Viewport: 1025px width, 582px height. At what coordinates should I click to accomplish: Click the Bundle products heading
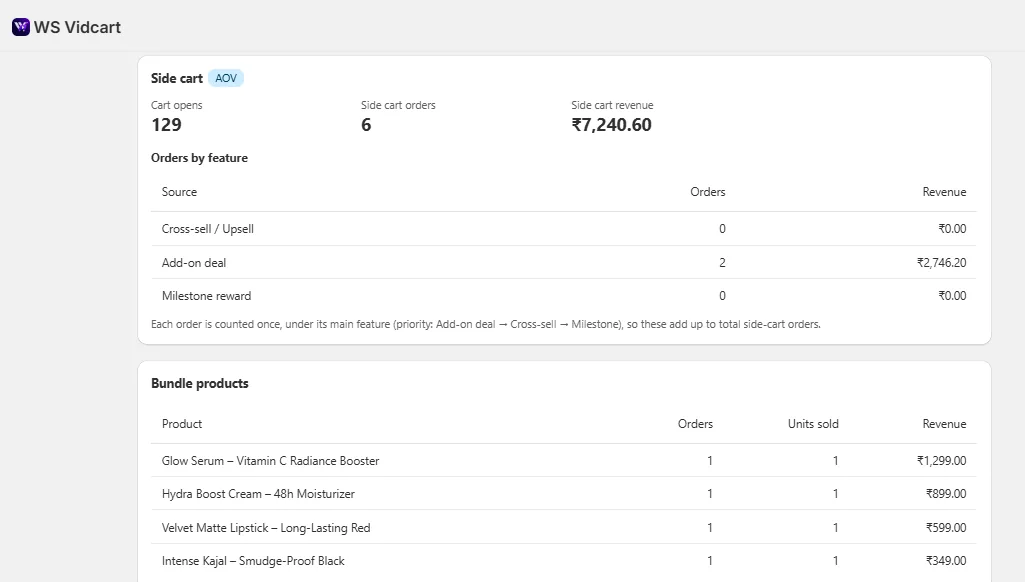click(199, 383)
